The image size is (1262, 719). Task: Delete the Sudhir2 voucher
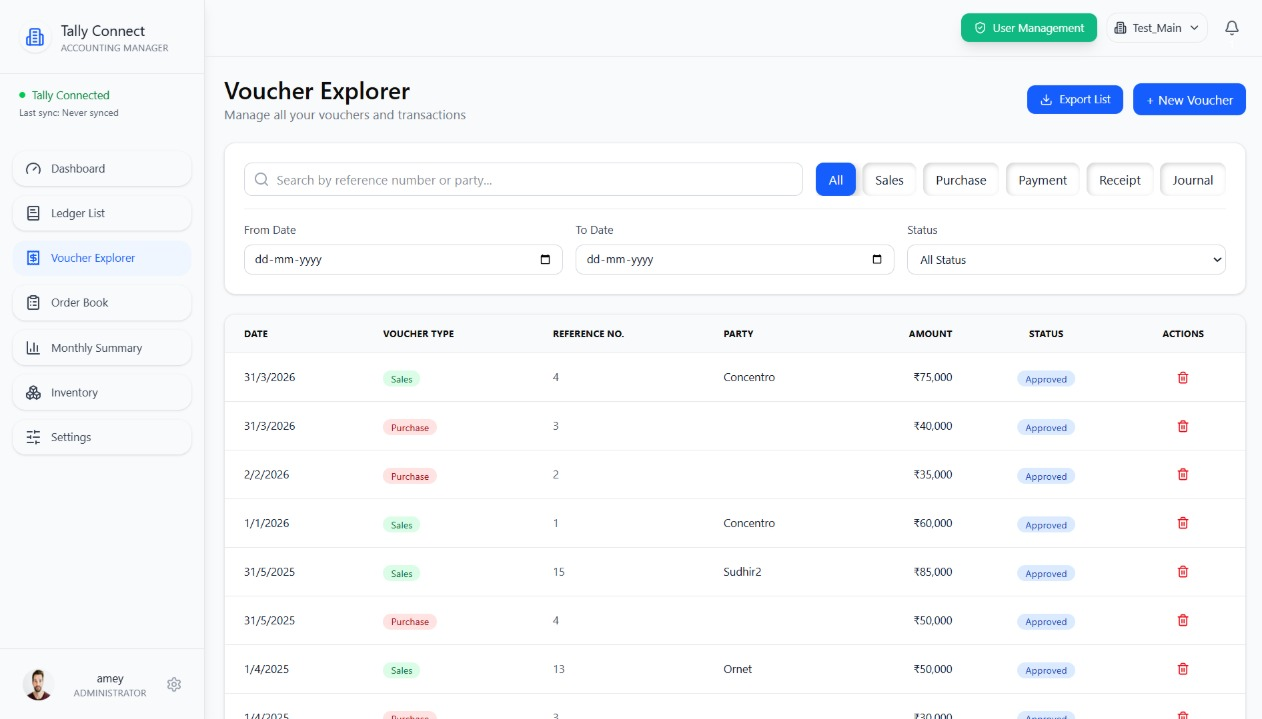point(1183,572)
